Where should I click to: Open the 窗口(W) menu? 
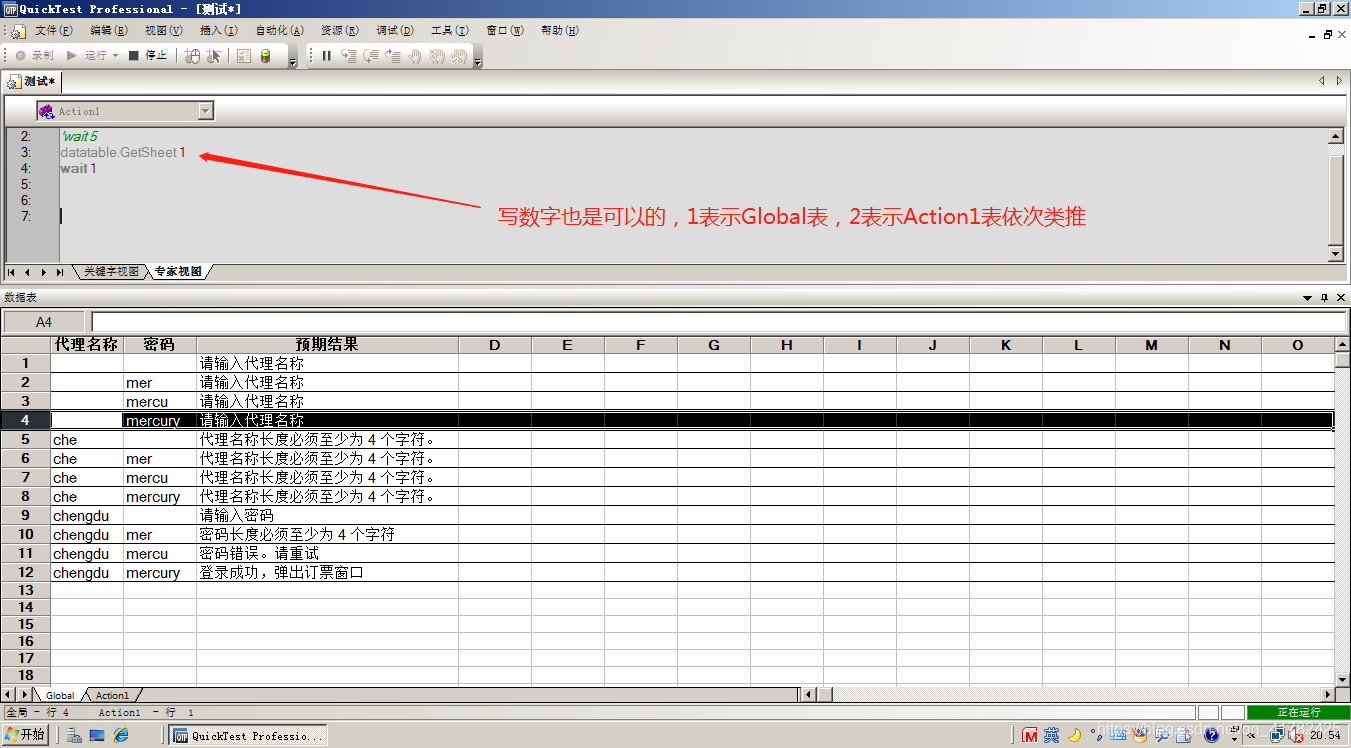click(505, 31)
